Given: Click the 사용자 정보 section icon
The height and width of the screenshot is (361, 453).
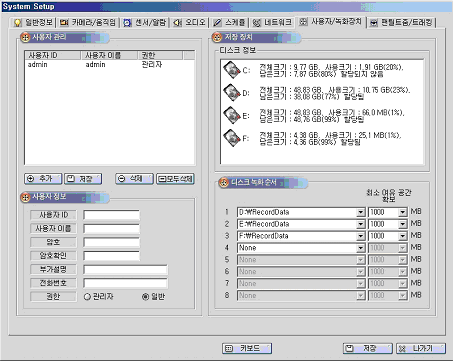Looking at the screenshot, I should (x=25, y=197).
